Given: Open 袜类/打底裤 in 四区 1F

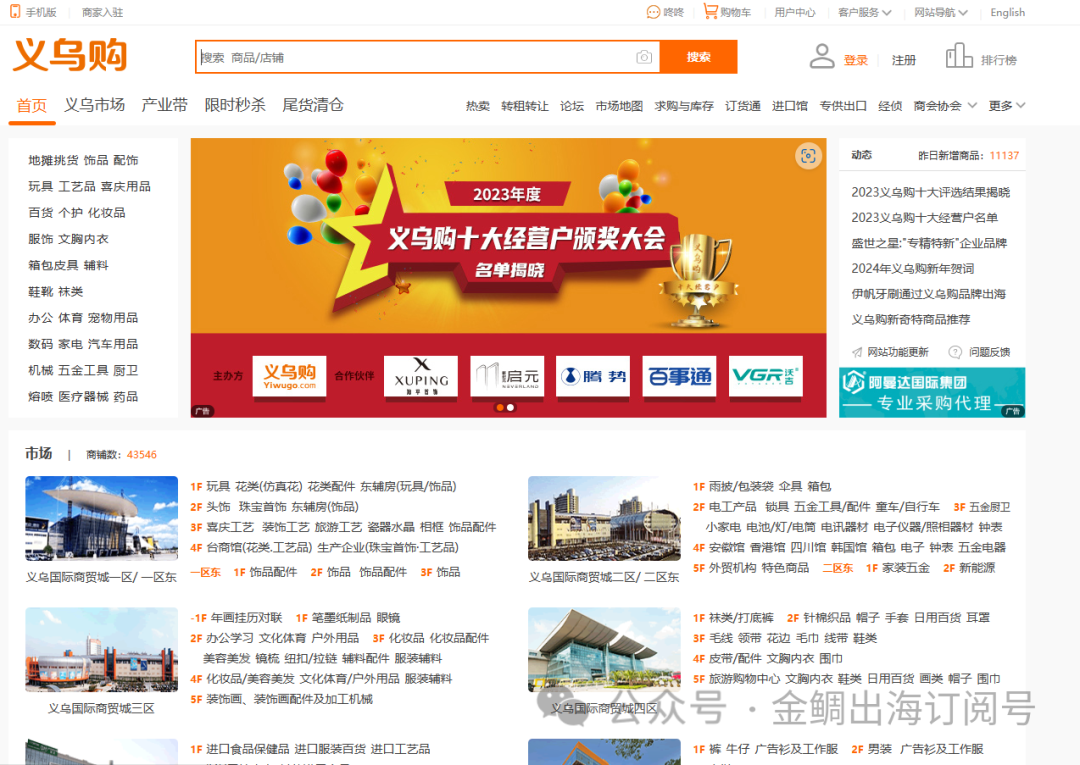Looking at the screenshot, I should tap(741, 618).
